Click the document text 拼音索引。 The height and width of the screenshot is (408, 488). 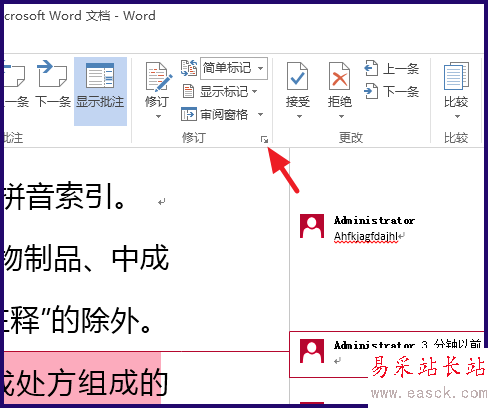(x=65, y=196)
